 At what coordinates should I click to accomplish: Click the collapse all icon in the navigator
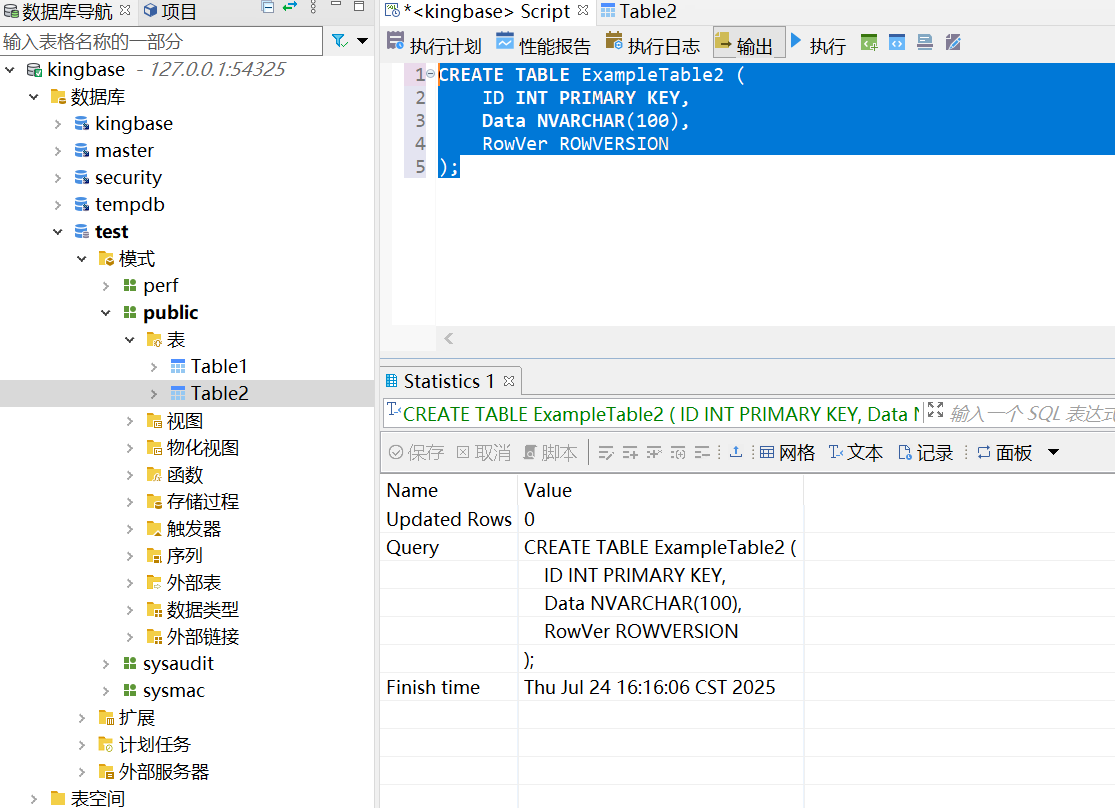[x=267, y=9]
